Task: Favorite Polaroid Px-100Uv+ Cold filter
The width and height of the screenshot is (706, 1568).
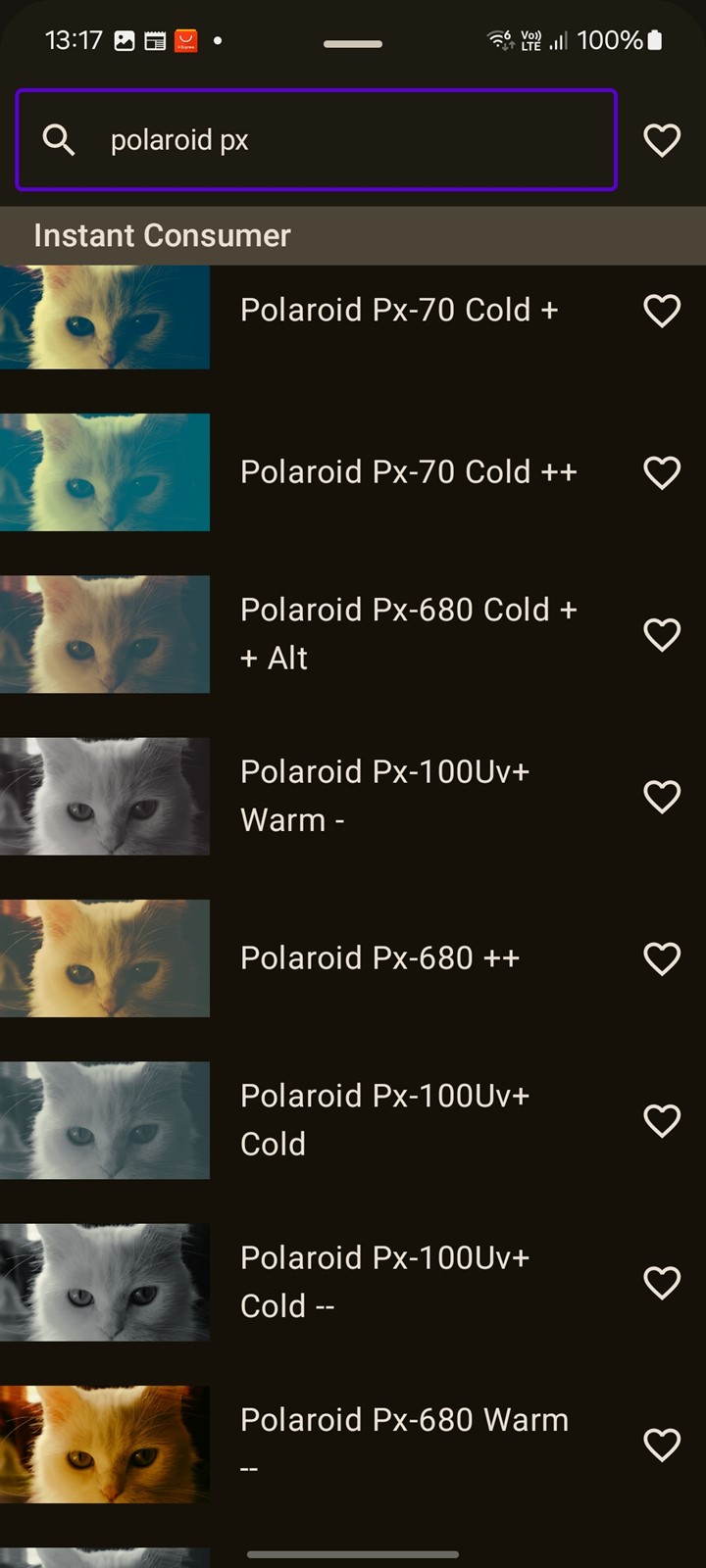Action: pyautogui.click(x=662, y=1120)
